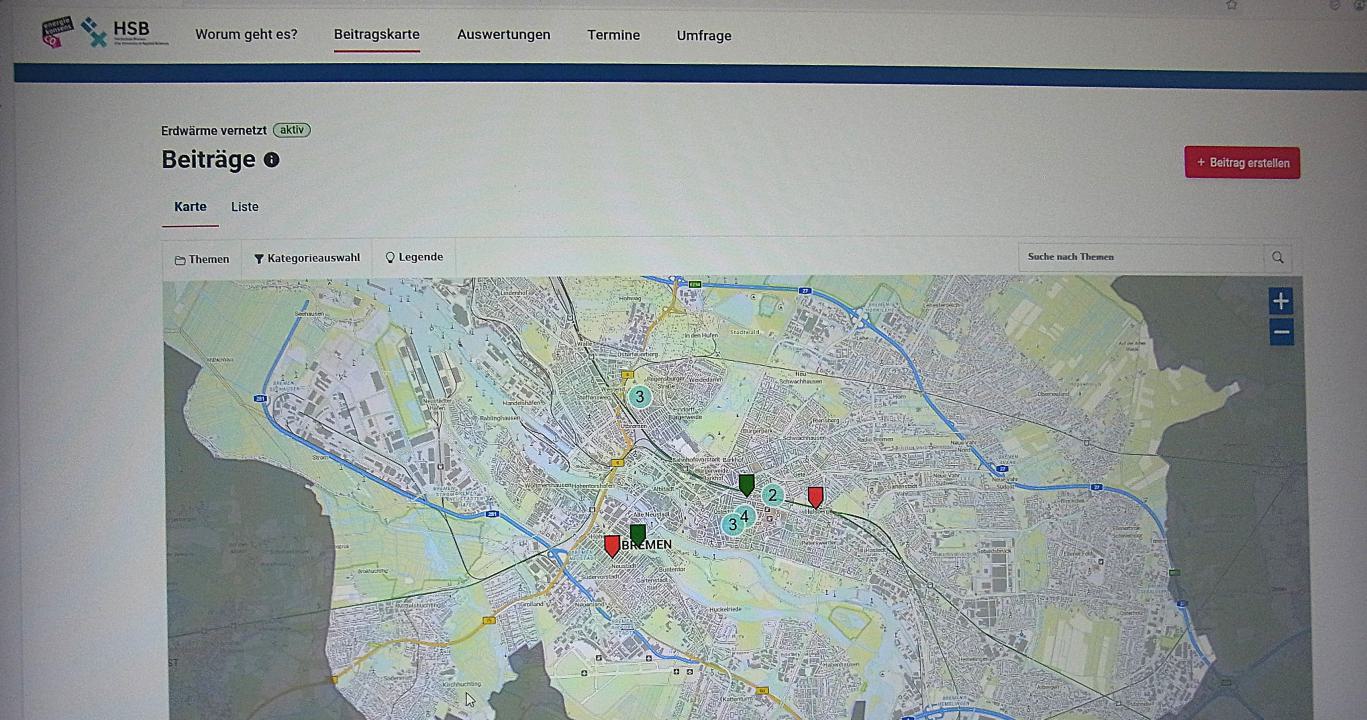Switch to the Liste tab
This screenshot has height=720, width=1367.
(245, 207)
